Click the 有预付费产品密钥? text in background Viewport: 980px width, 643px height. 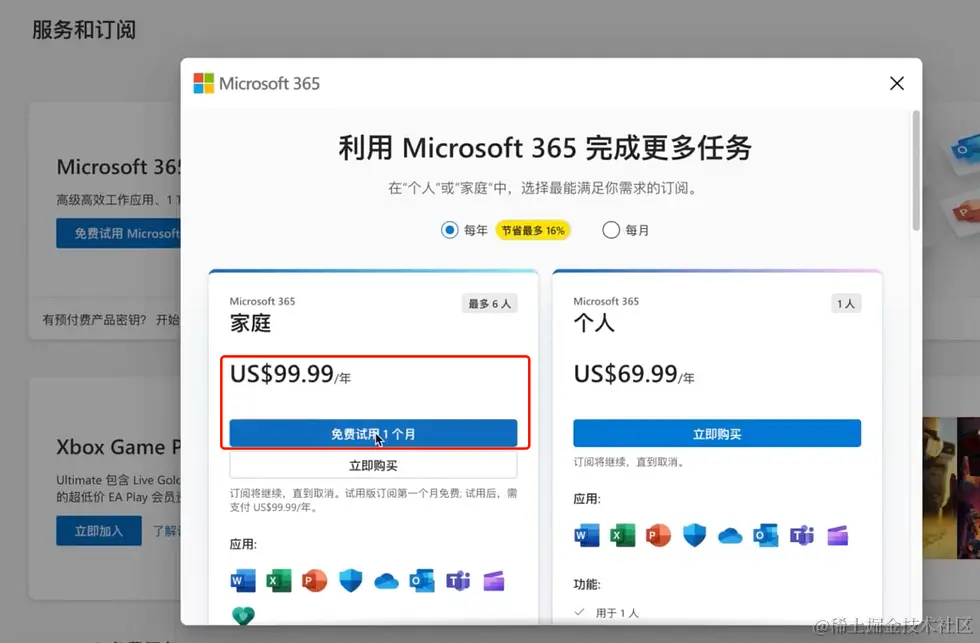94,320
